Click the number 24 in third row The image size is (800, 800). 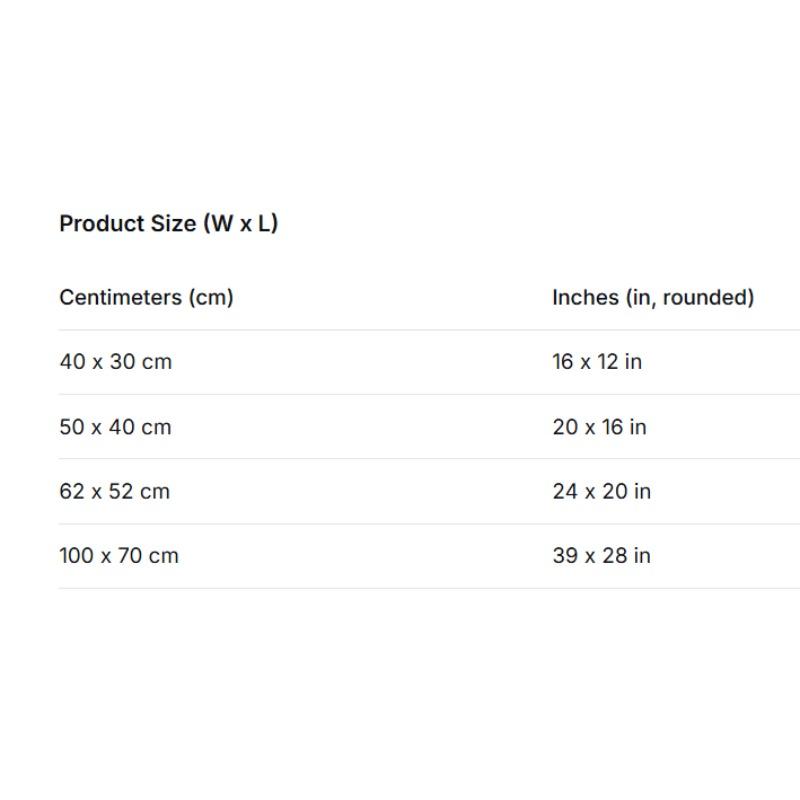[565, 491]
